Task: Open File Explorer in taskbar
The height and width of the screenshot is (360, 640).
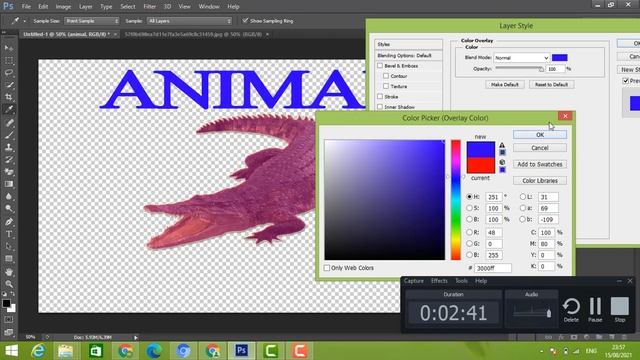Action: tap(65, 351)
